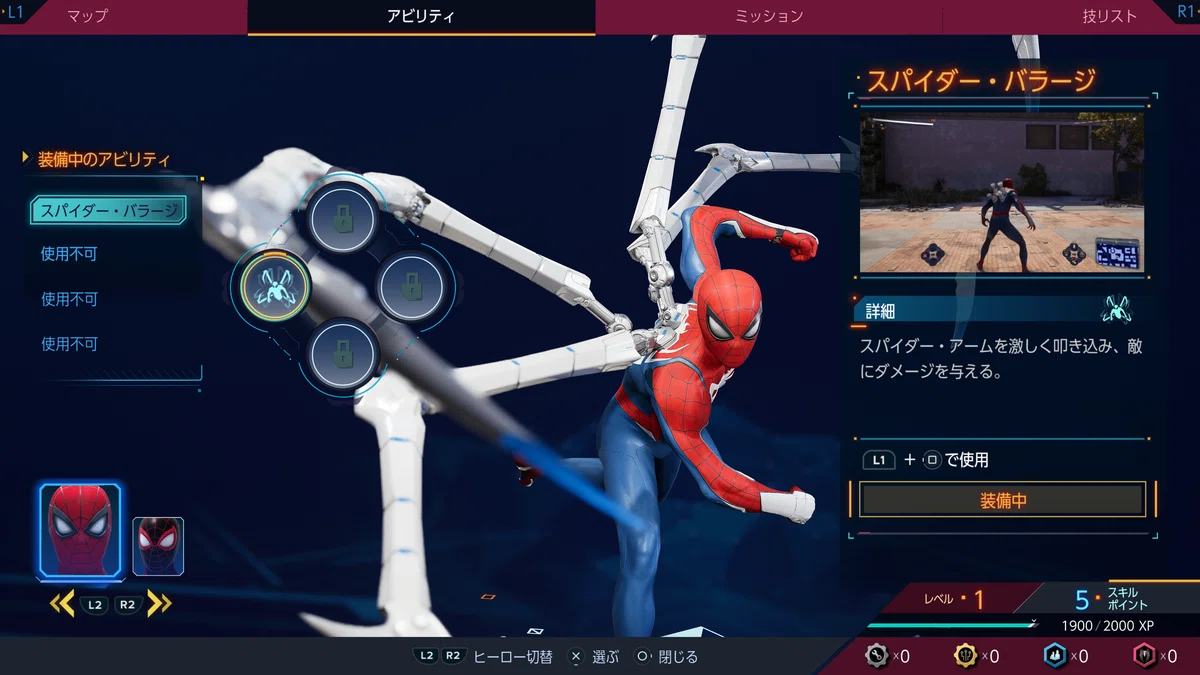Click the 閉じる prompt in the bottom bar
The image size is (1200, 675).
click(678, 657)
